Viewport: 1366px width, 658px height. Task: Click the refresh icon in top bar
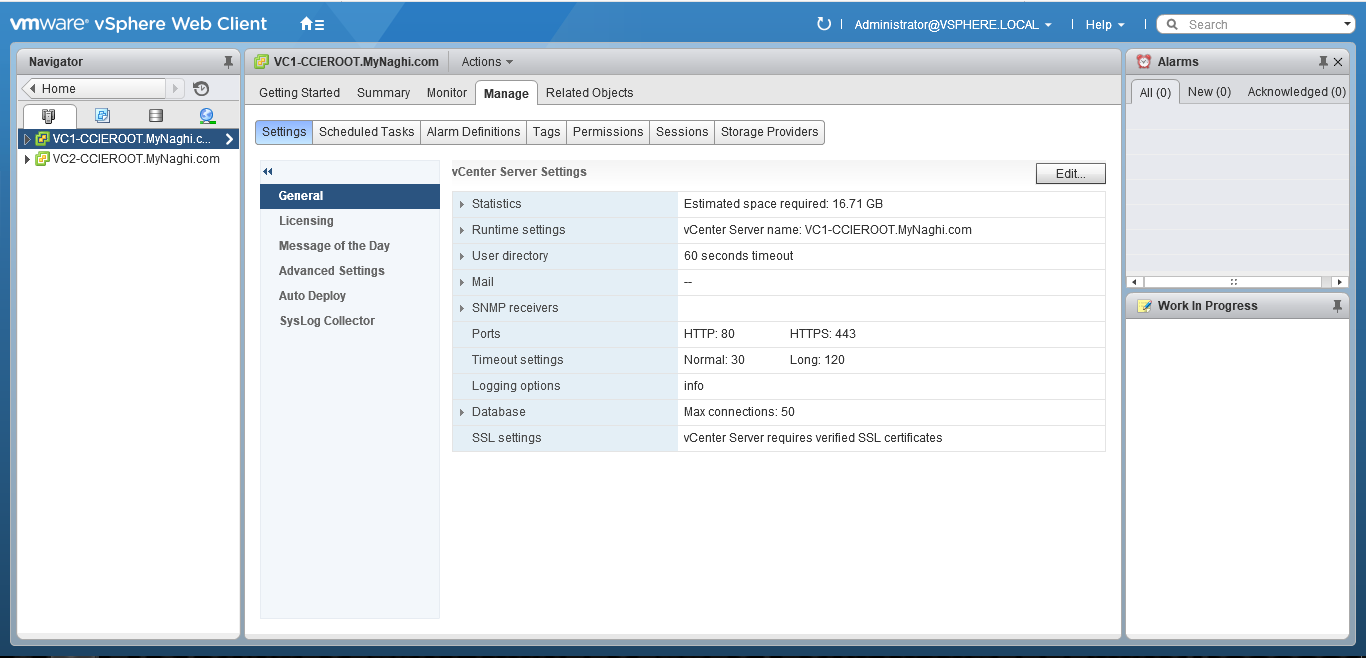point(824,24)
